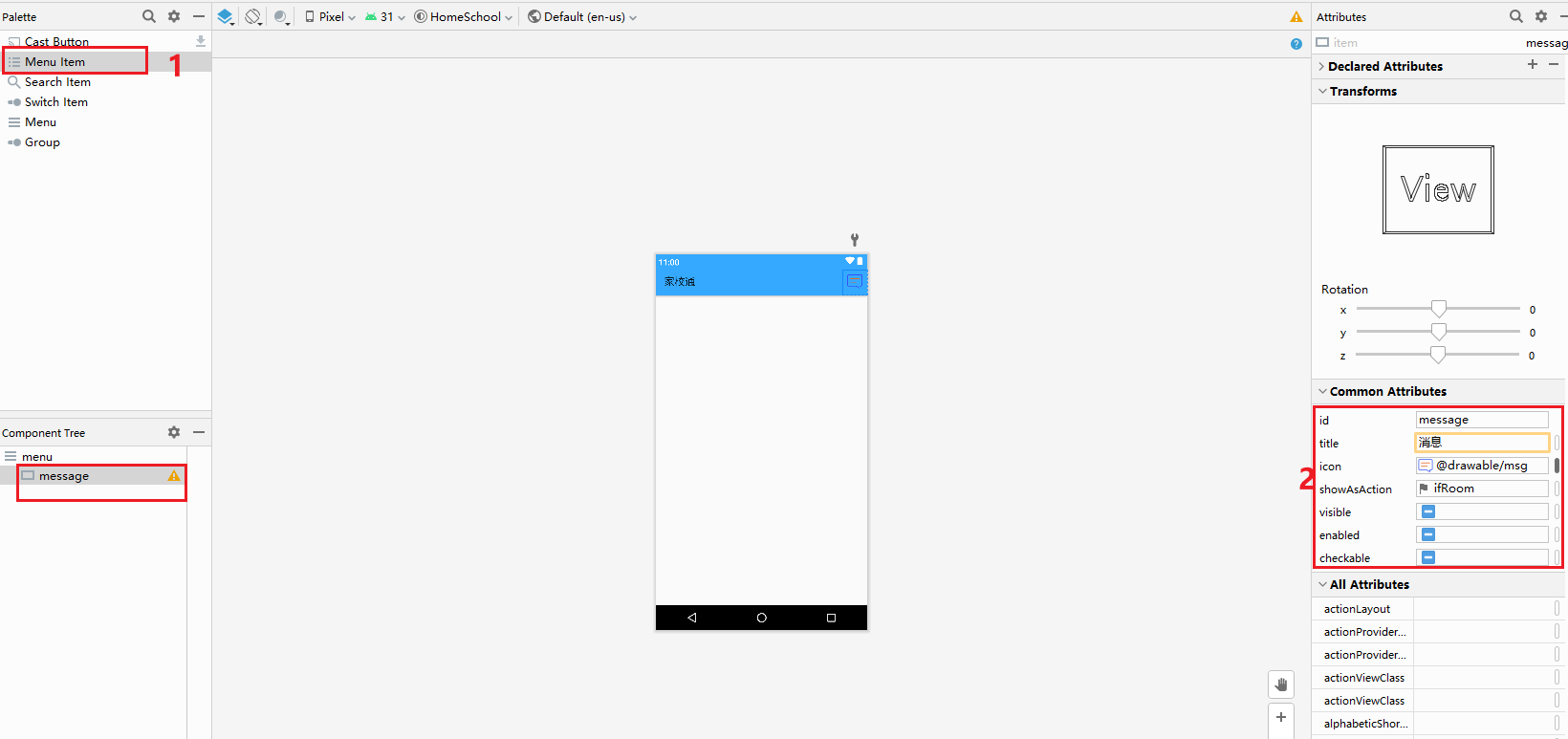Select the menu node in Component Tree

[x=37, y=457]
